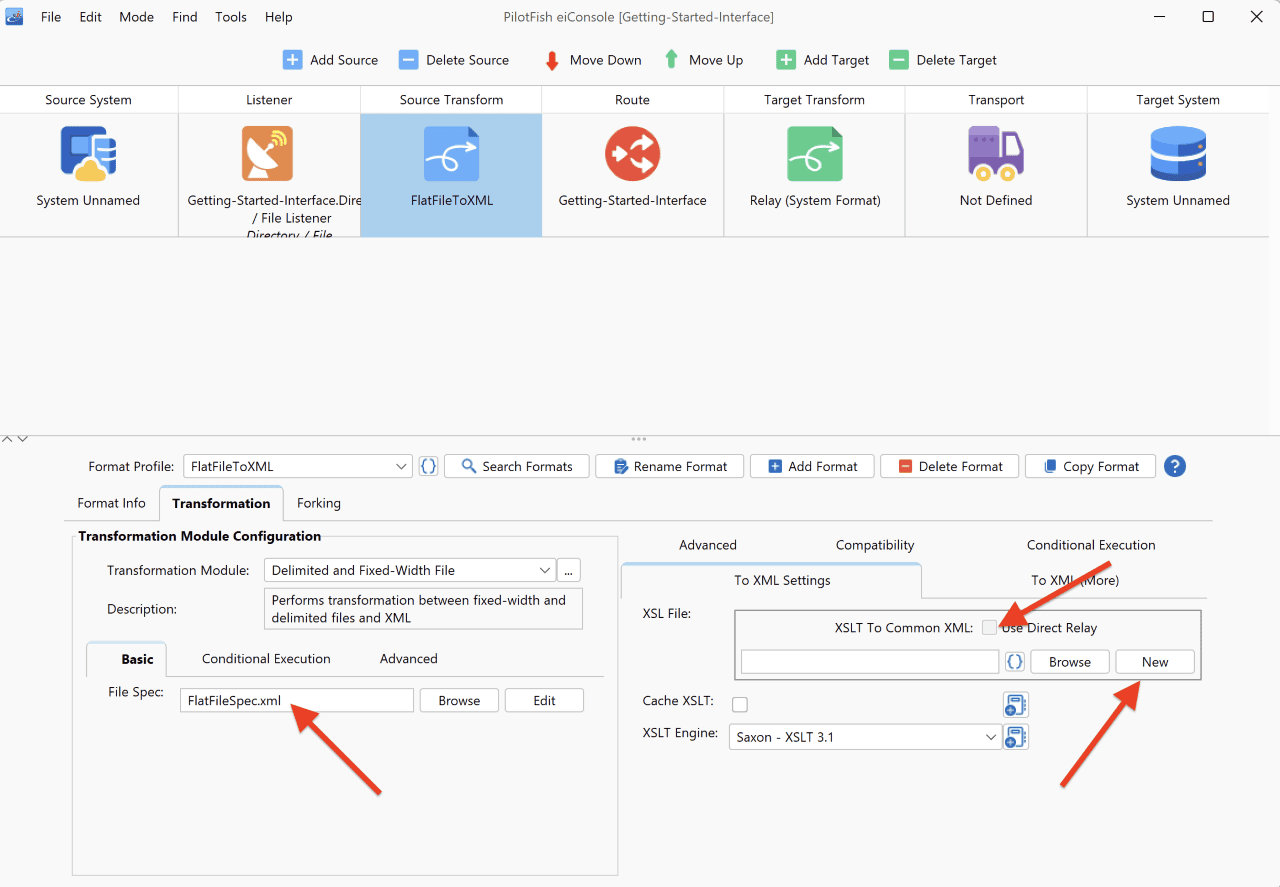Click braces icon beside Format Profile dropdown
The height and width of the screenshot is (887, 1280).
click(x=428, y=466)
